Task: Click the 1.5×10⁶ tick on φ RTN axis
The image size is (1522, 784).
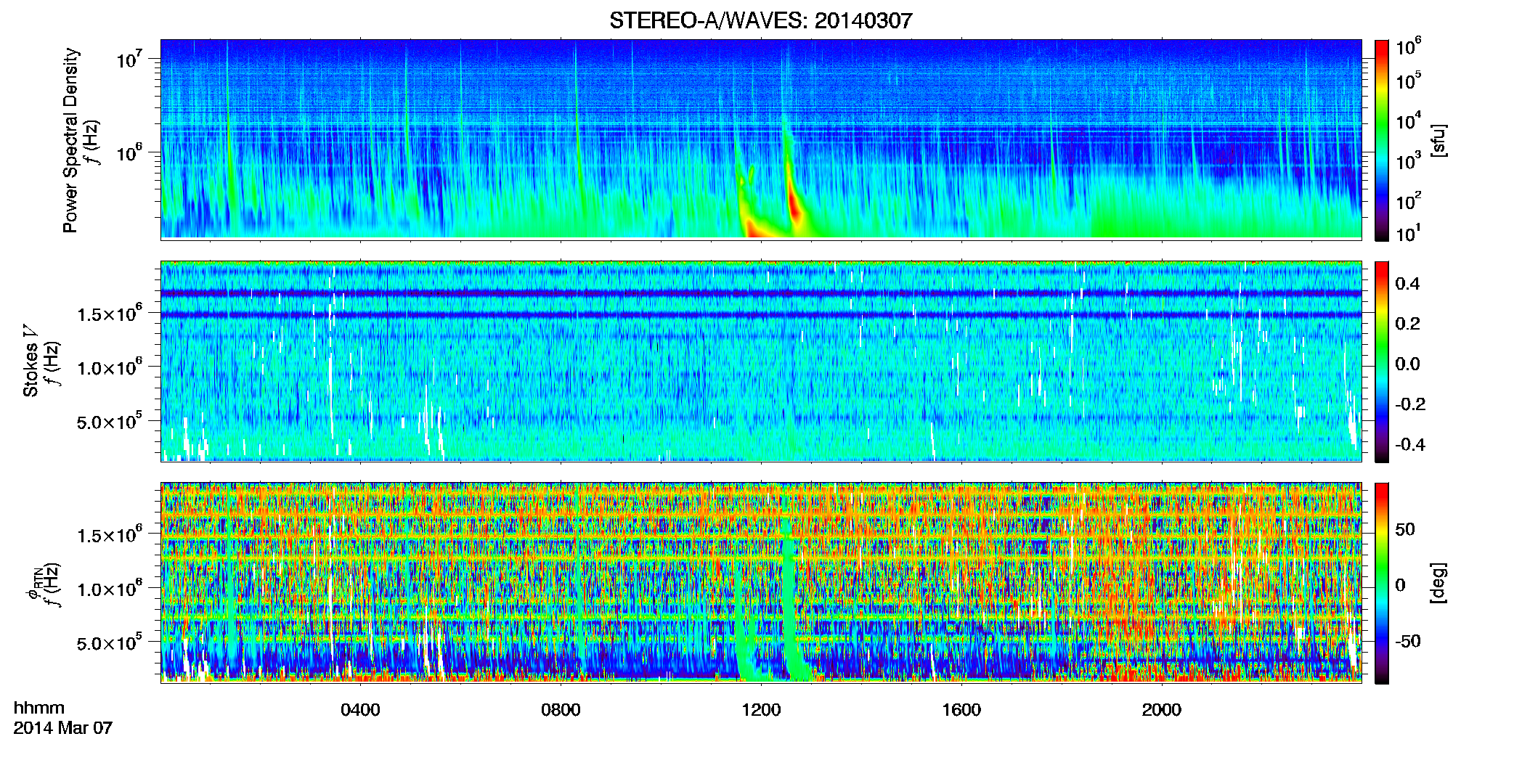Action: coord(109,534)
